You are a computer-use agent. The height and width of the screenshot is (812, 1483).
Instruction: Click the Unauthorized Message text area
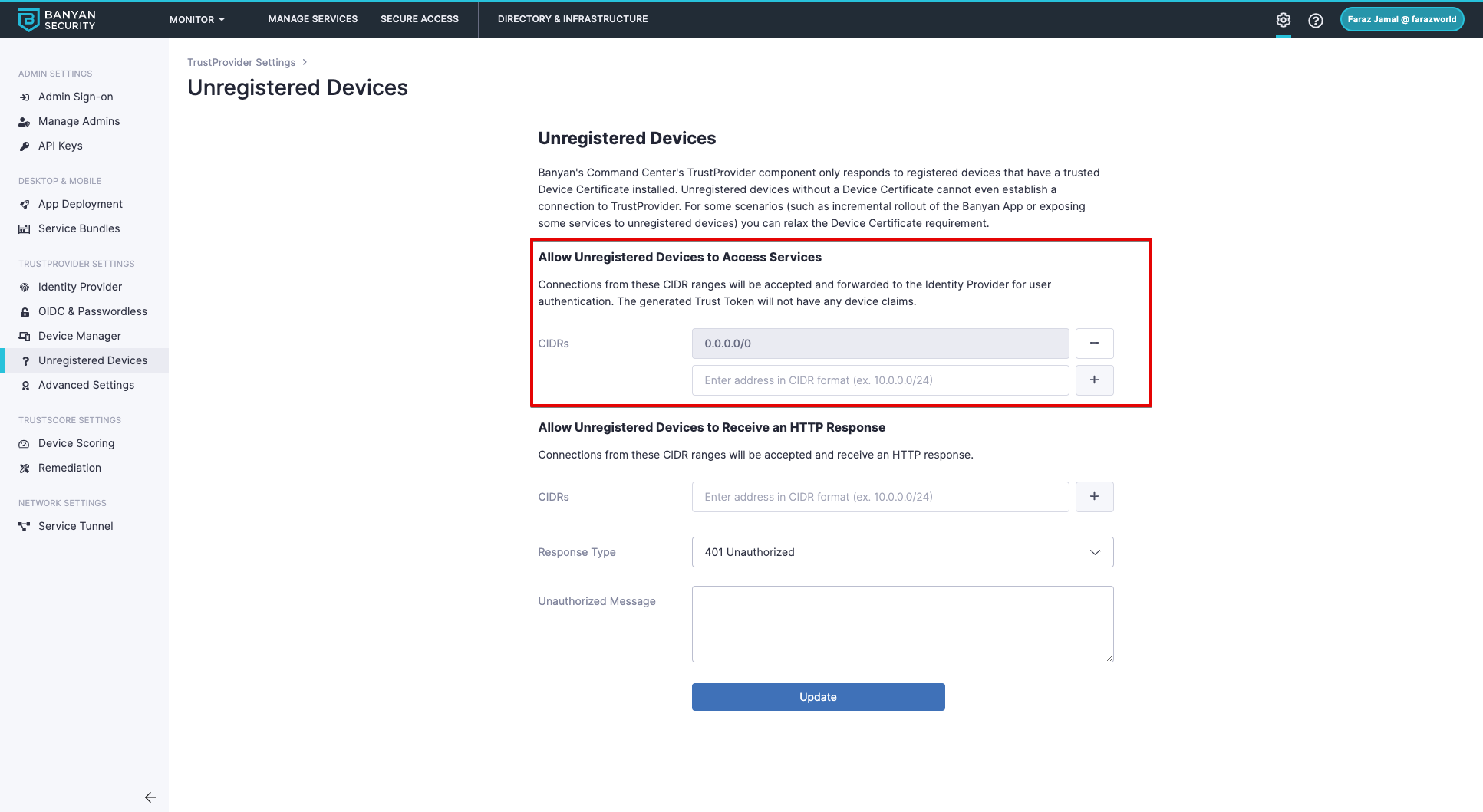[902, 624]
